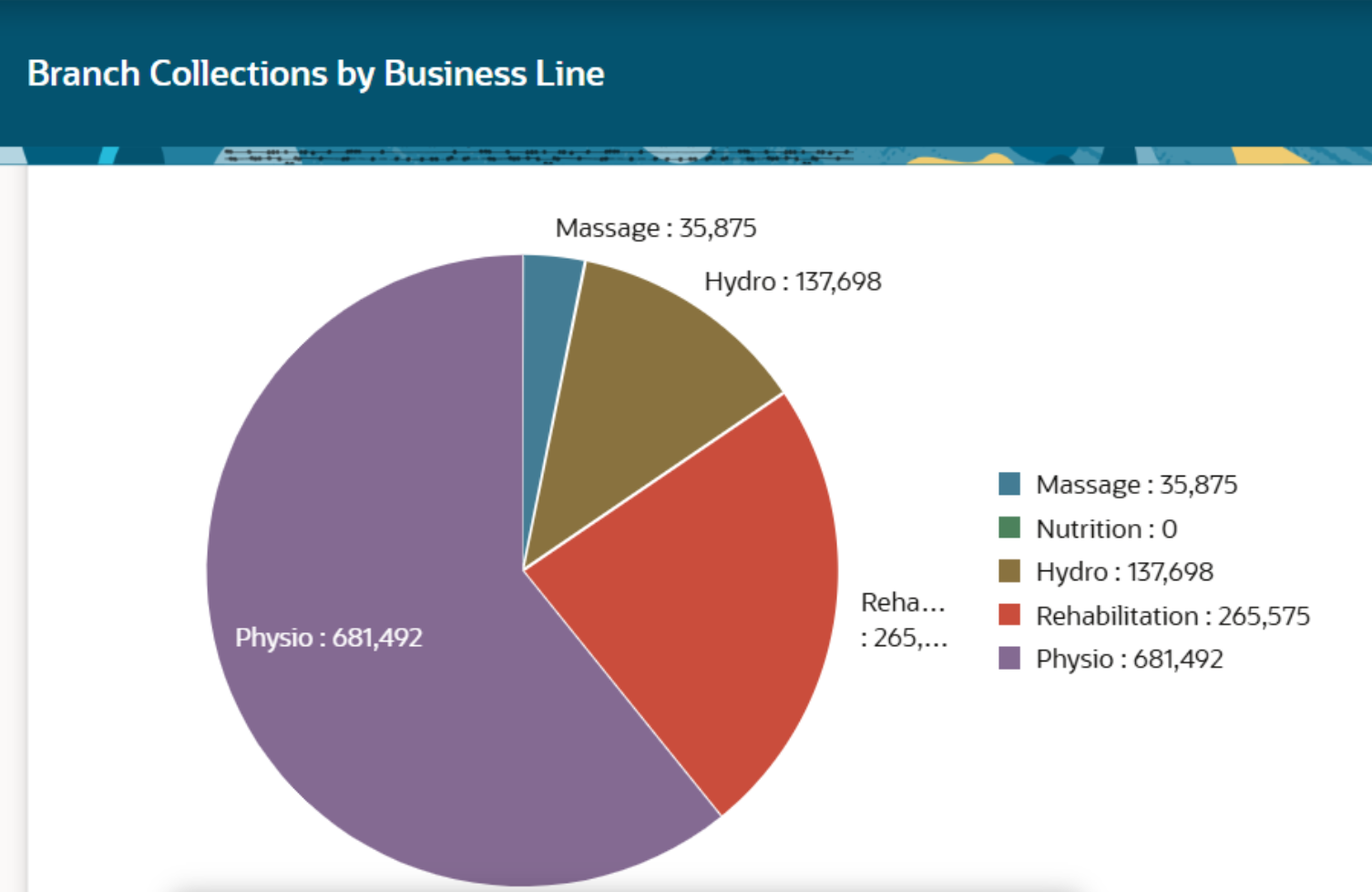Viewport: 1372px width, 892px height.
Task: Click the brown Hydro legend swatch
Action: point(1009,571)
